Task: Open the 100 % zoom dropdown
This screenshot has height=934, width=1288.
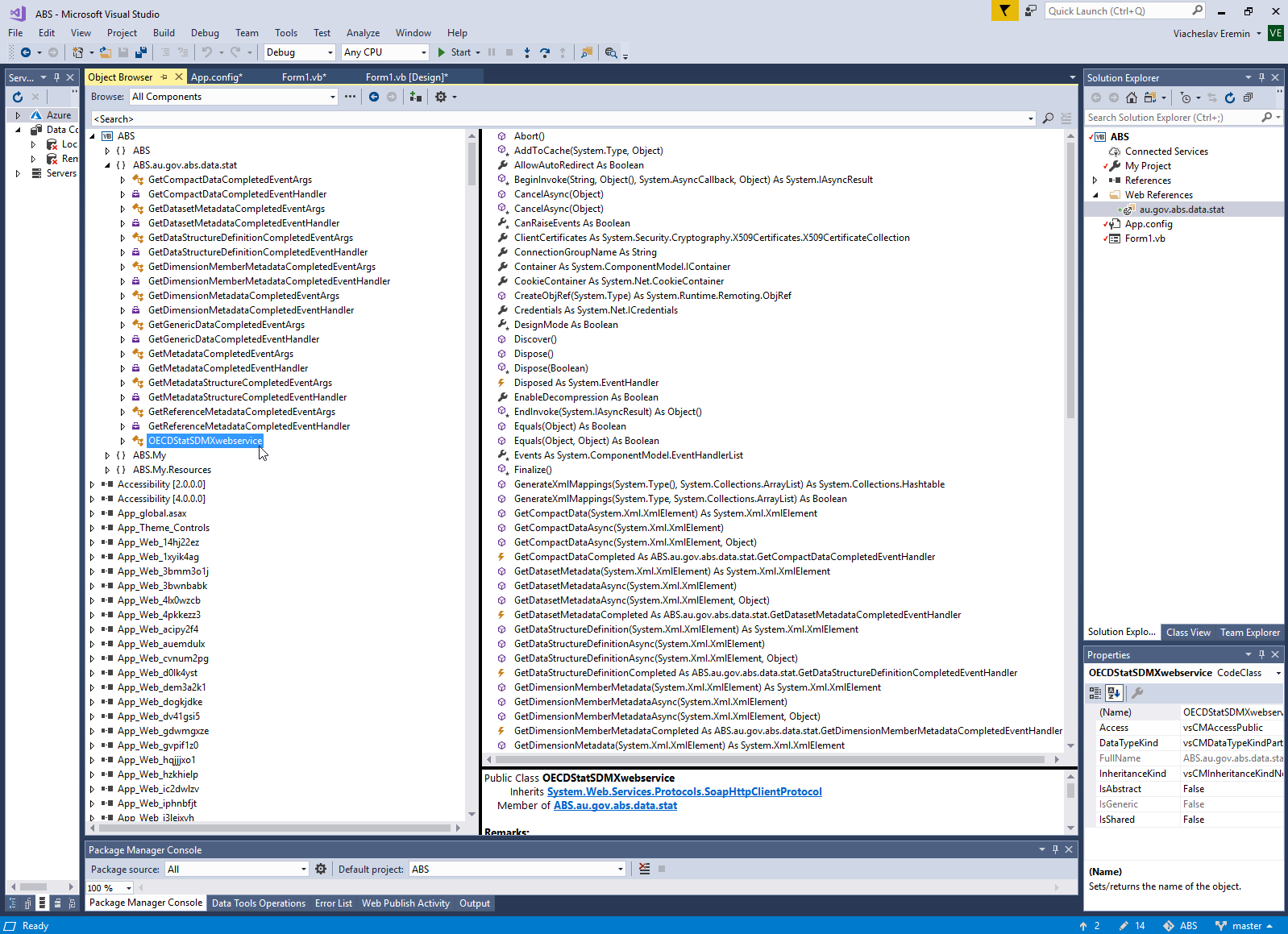Action: point(110,888)
